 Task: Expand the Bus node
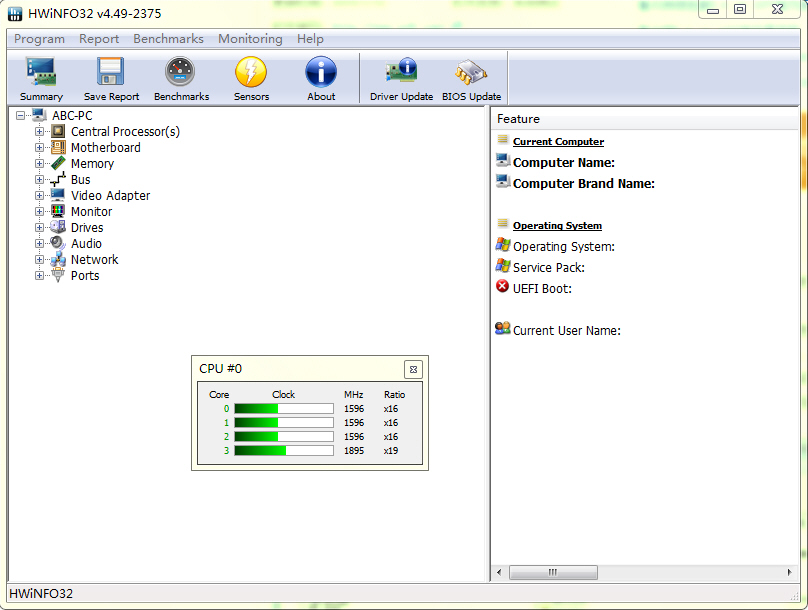pos(39,180)
